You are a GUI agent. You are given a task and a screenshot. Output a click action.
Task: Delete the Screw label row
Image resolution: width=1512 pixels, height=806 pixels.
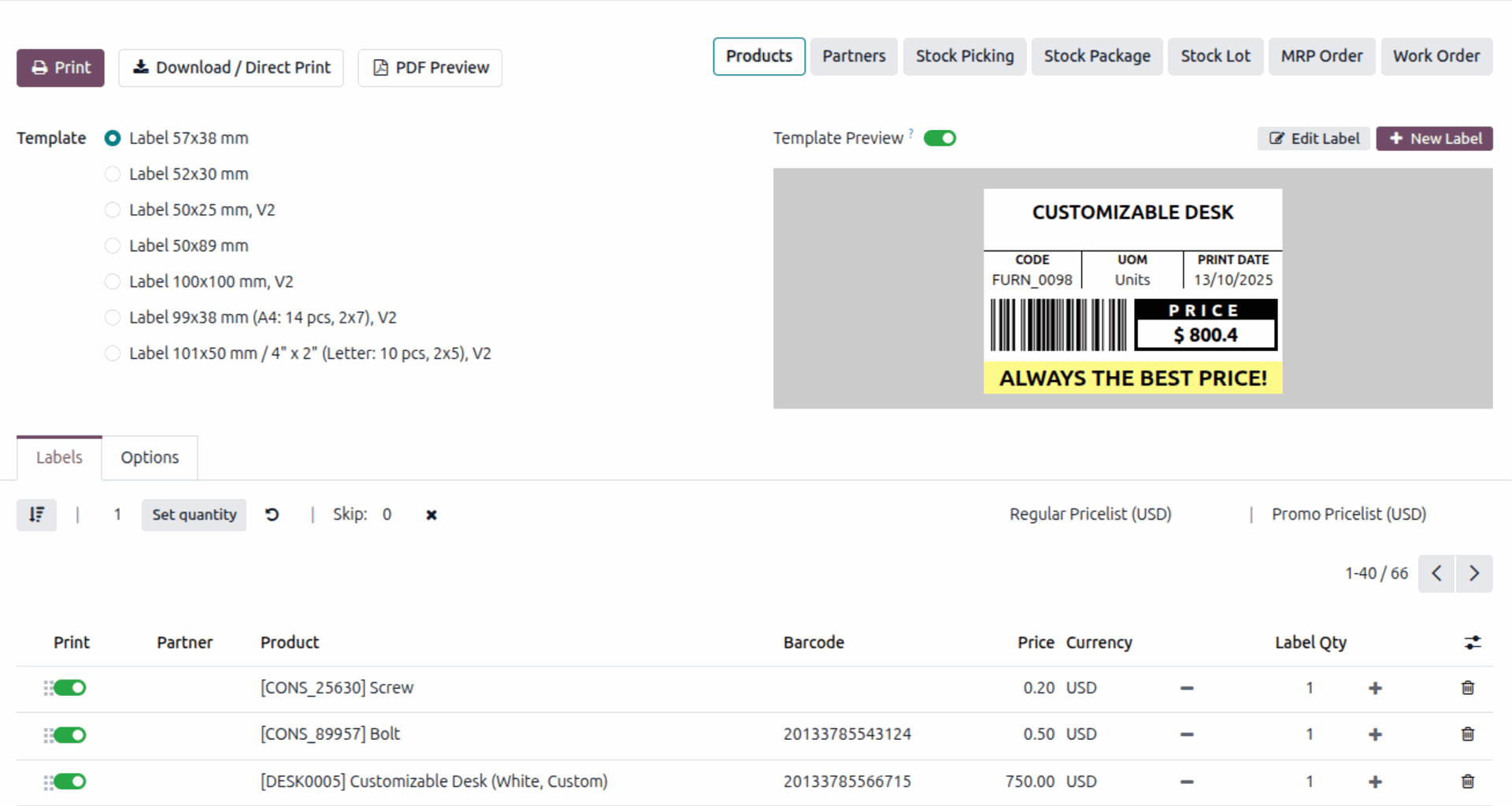[1468, 688]
